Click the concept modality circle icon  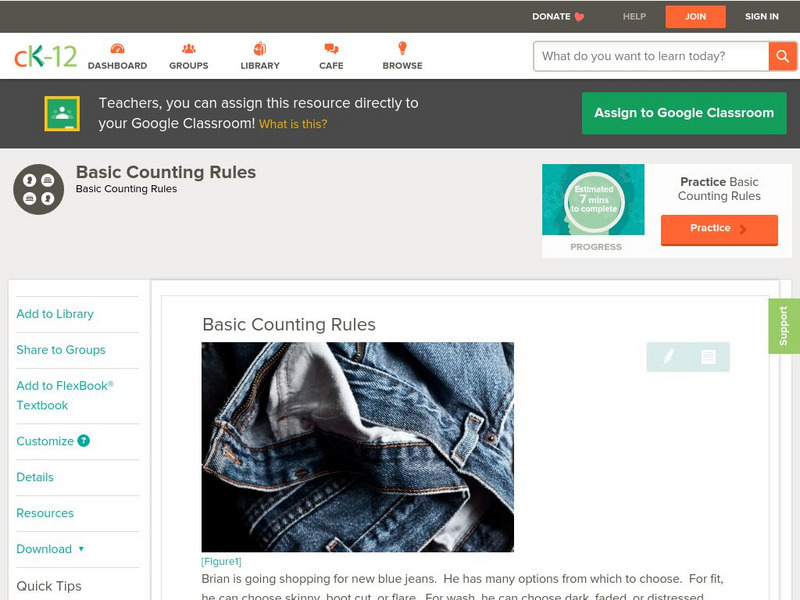click(39, 189)
